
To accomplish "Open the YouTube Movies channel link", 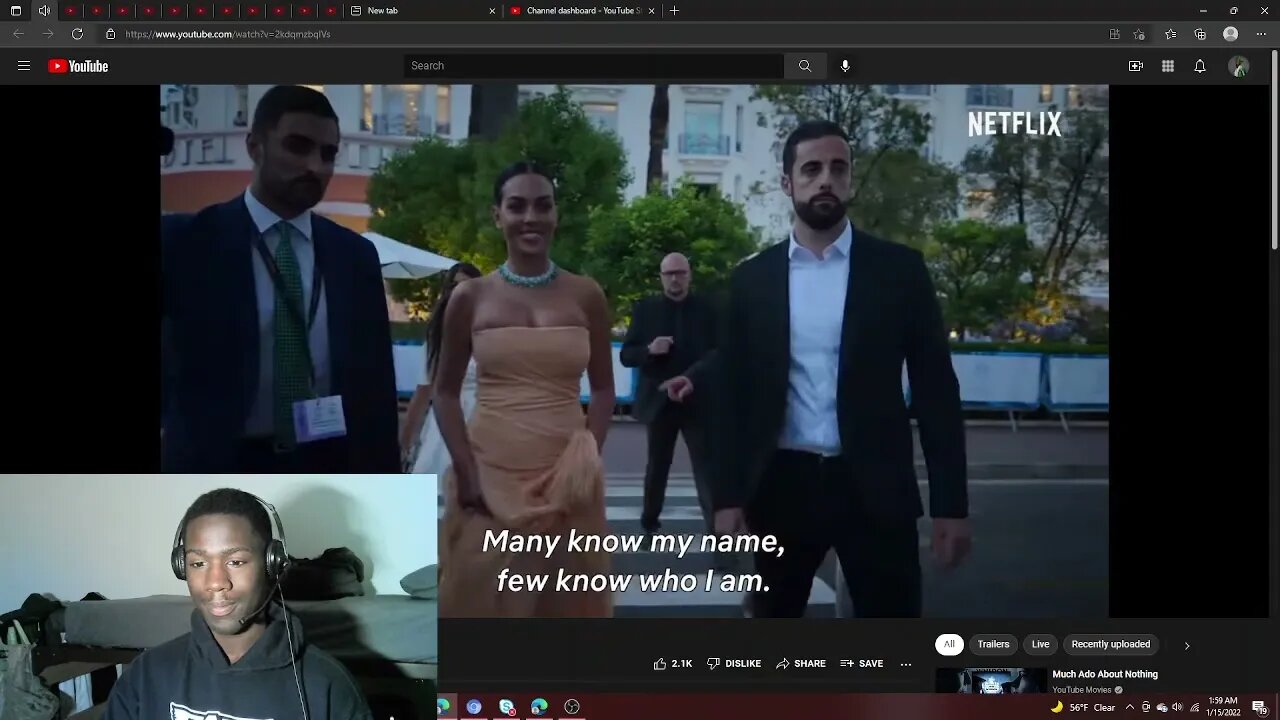I will coord(1082,690).
